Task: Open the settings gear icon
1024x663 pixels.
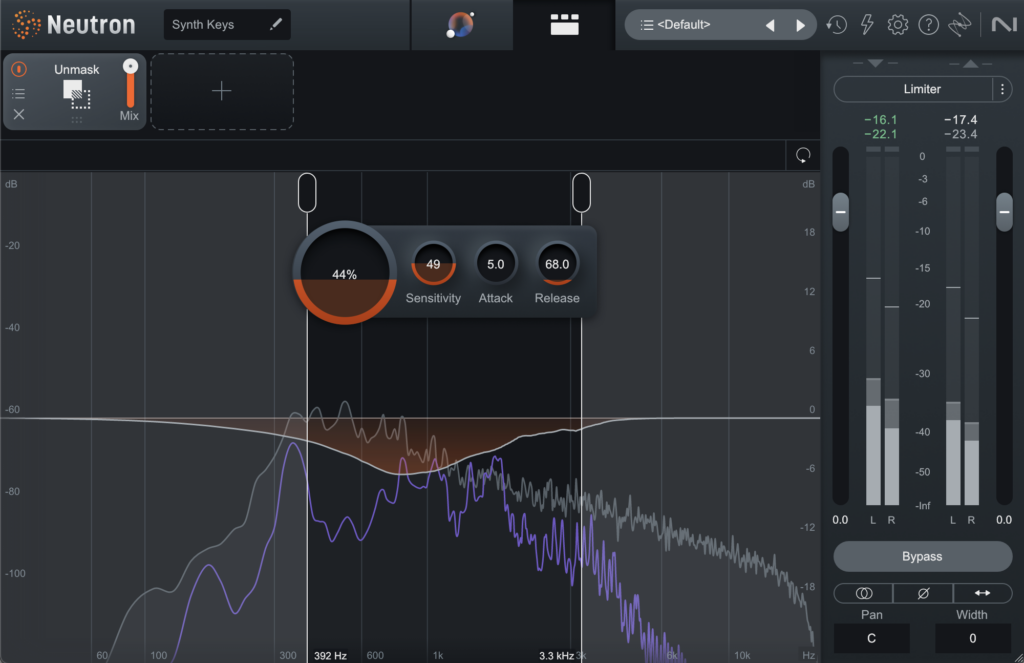Action: (x=898, y=25)
